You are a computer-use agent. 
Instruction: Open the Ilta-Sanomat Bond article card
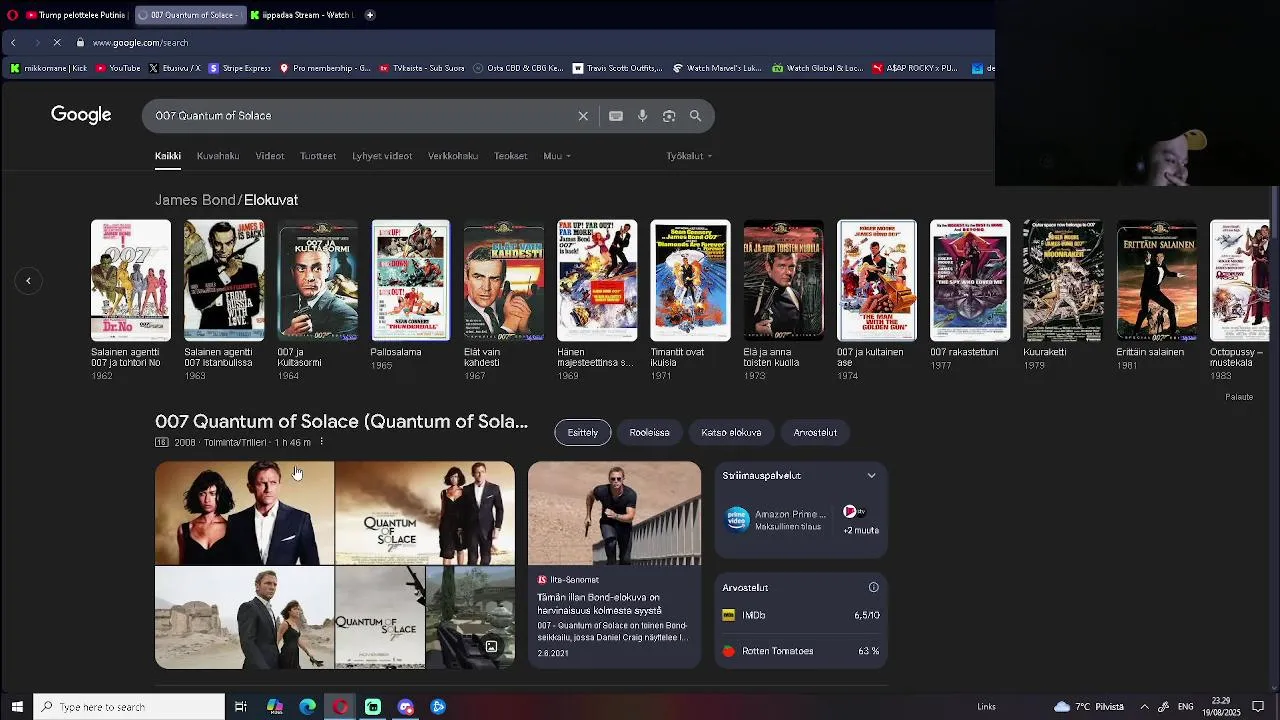(x=615, y=565)
